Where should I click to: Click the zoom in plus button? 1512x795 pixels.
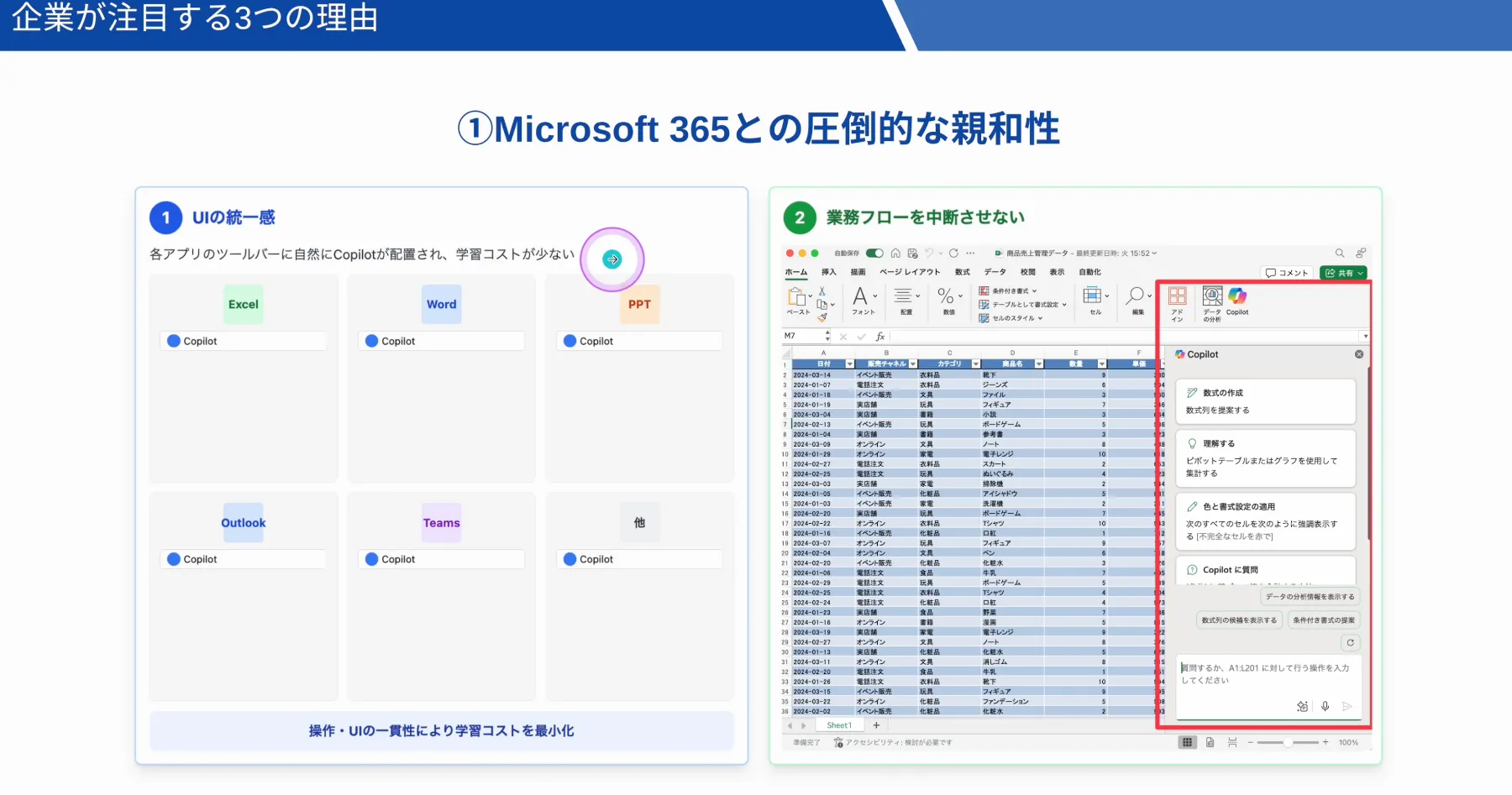pos(1326,742)
